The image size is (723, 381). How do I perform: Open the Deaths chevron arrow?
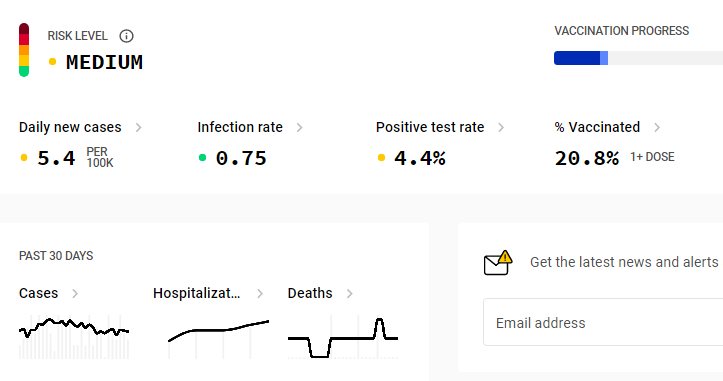point(350,293)
